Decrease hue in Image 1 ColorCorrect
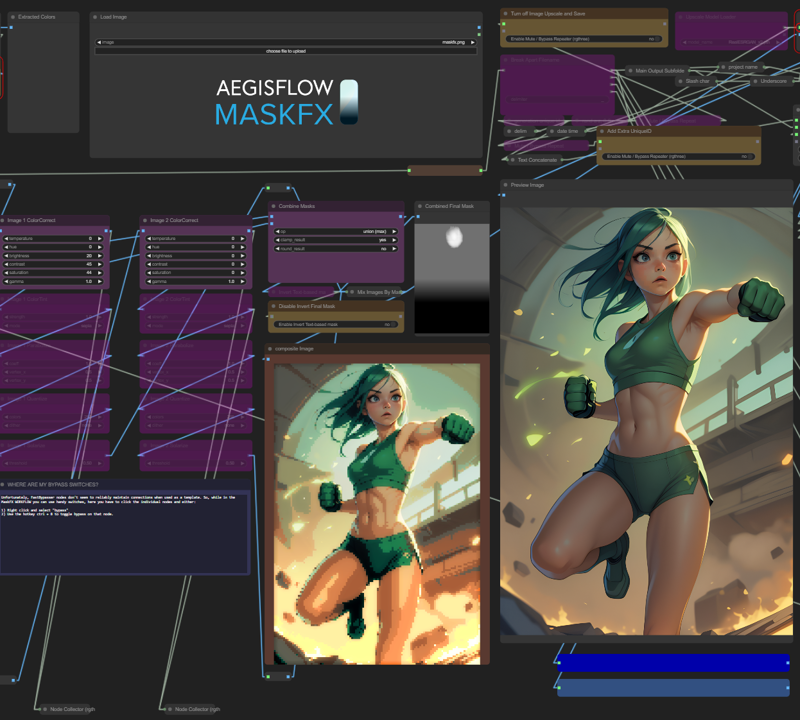The width and height of the screenshot is (800, 720). (6, 247)
